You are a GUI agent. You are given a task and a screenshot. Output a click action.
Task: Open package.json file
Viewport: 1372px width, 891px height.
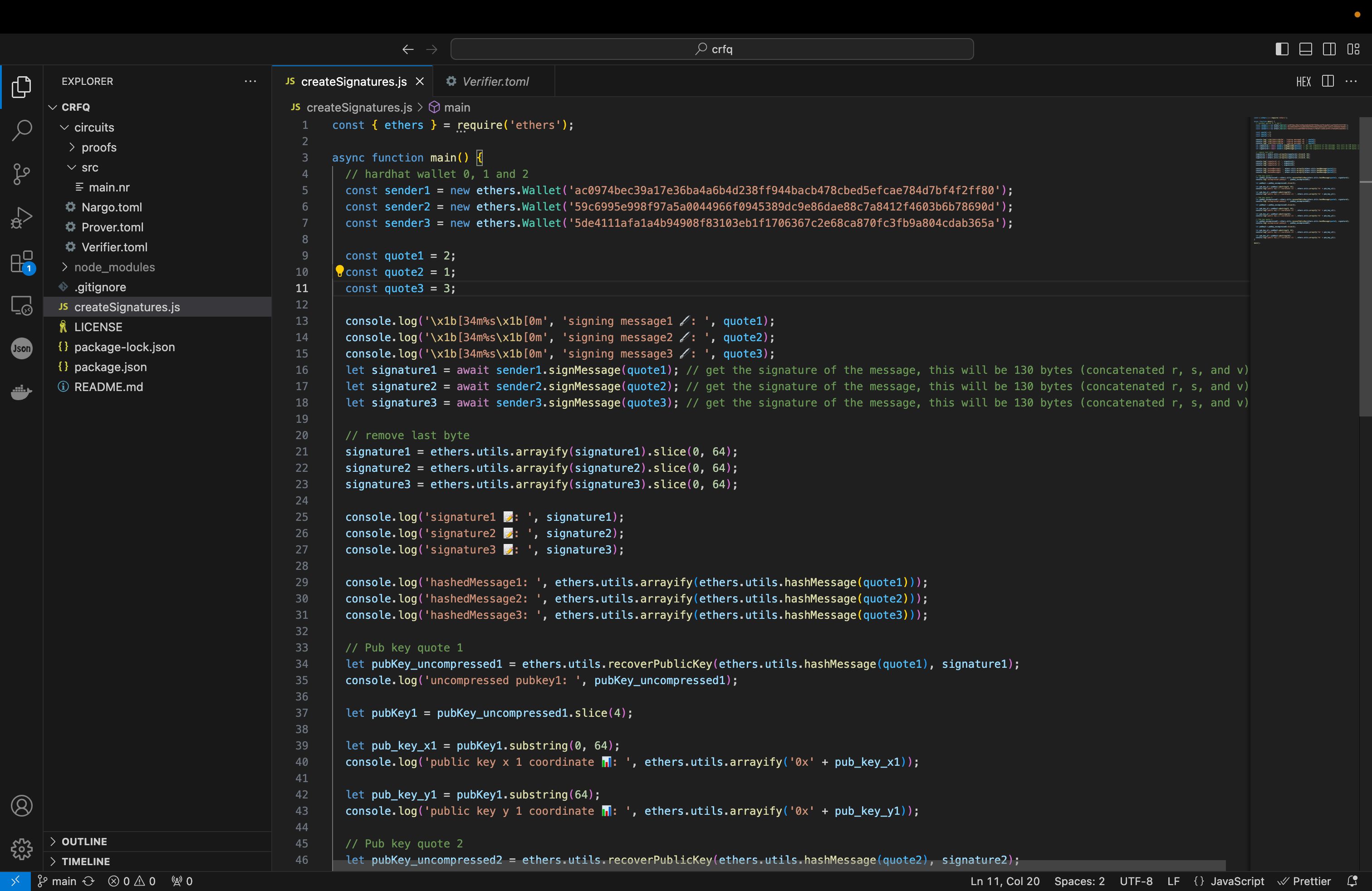[x=157, y=367]
